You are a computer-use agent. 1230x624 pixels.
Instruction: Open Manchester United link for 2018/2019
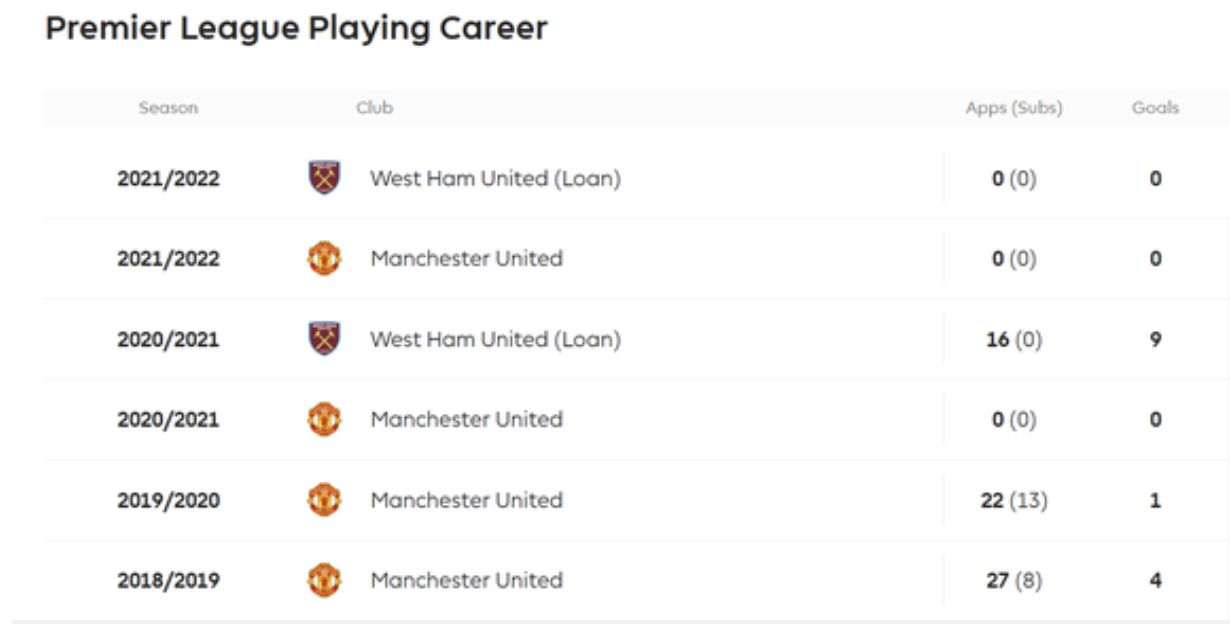[466, 580]
